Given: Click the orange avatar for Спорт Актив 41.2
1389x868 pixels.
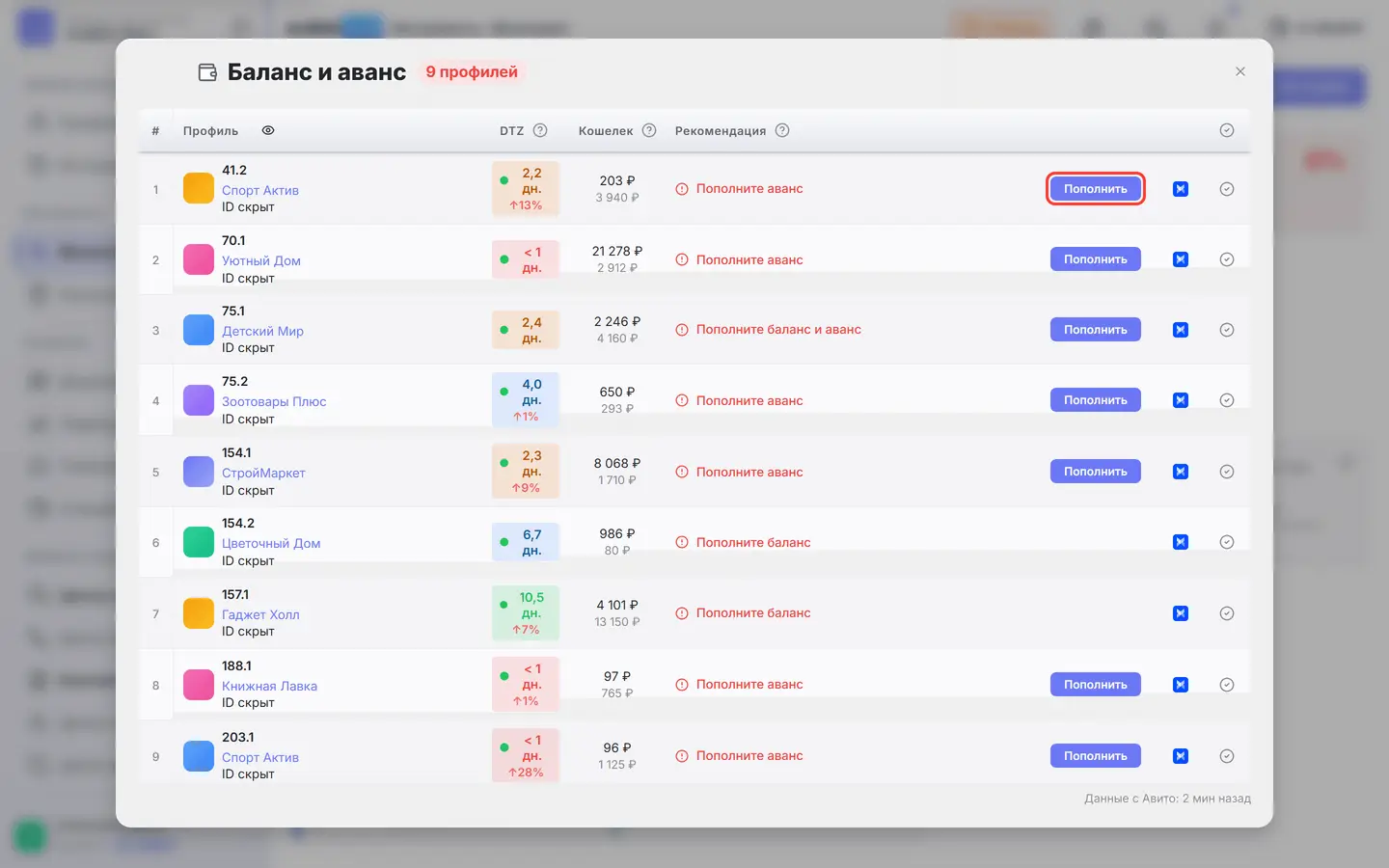Looking at the screenshot, I should (199, 188).
